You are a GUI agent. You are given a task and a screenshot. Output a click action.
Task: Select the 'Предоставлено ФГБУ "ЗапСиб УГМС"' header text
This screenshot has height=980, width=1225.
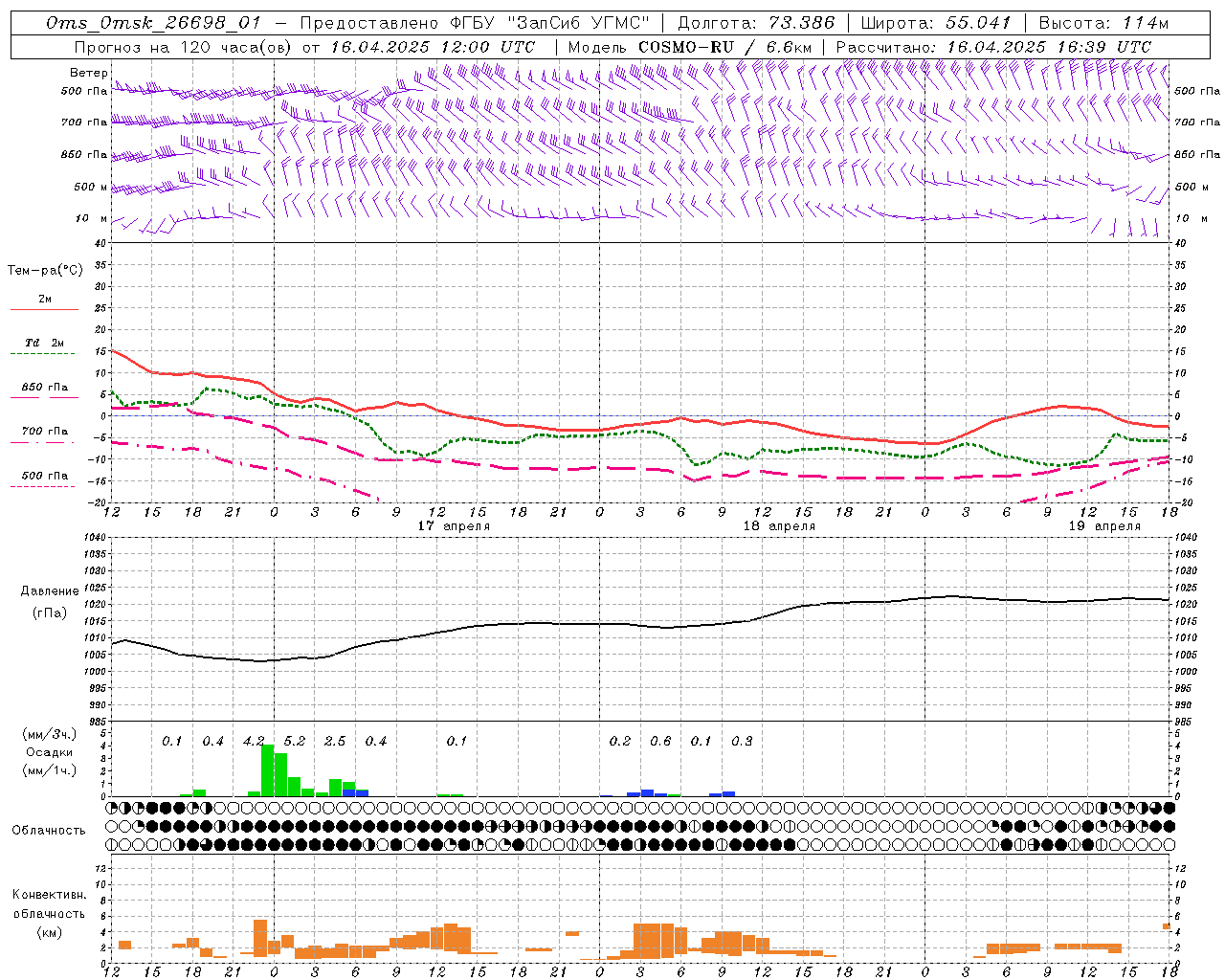pos(475,23)
